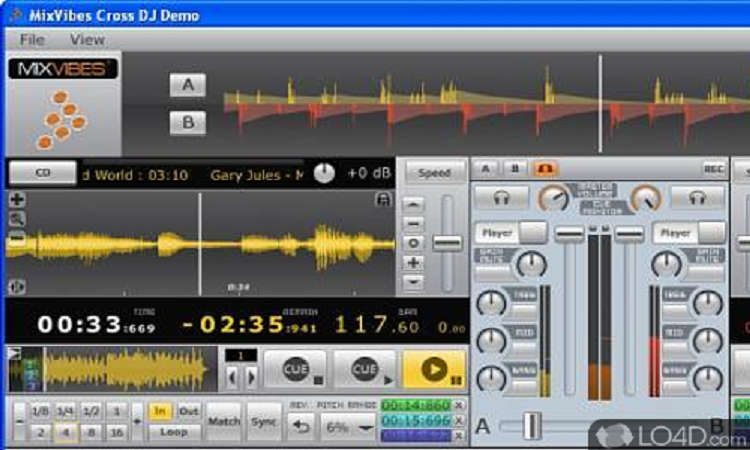Screen dimensions: 750x450
Task: Delete the 00:15:696 cue point
Action: 459,420
